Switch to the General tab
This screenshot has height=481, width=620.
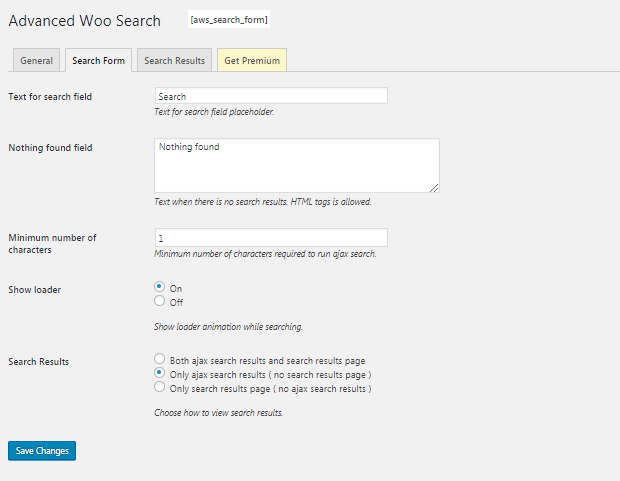tap(36, 60)
